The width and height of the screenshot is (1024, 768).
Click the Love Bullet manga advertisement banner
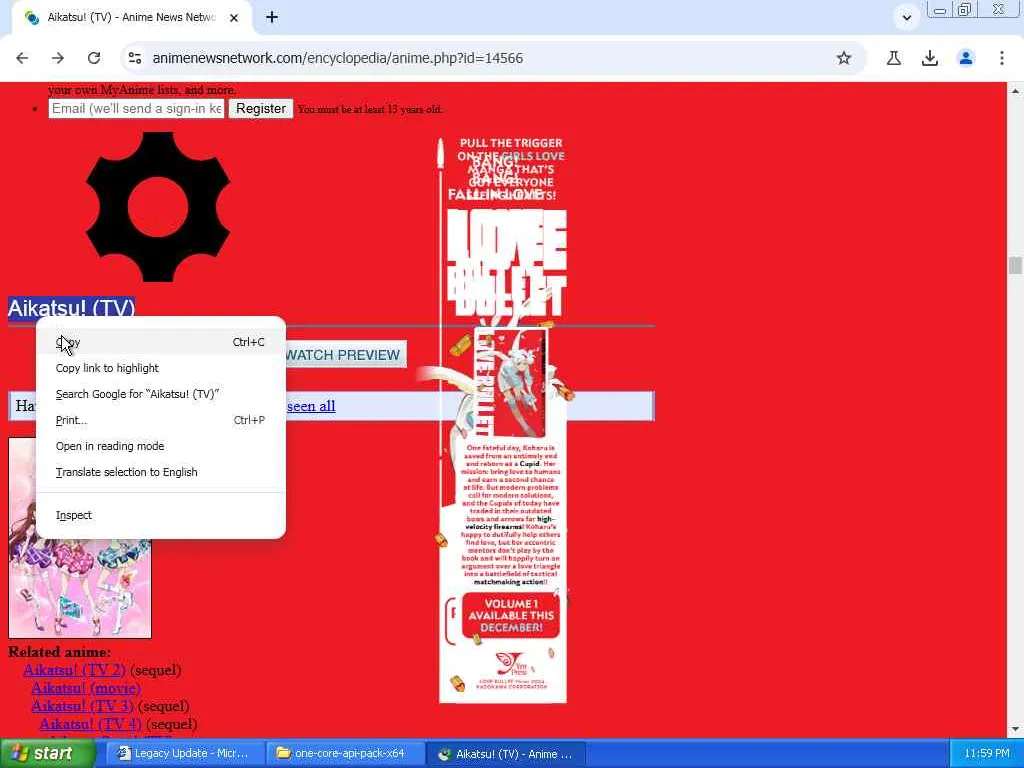pyautogui.click(x=503, y=420)
